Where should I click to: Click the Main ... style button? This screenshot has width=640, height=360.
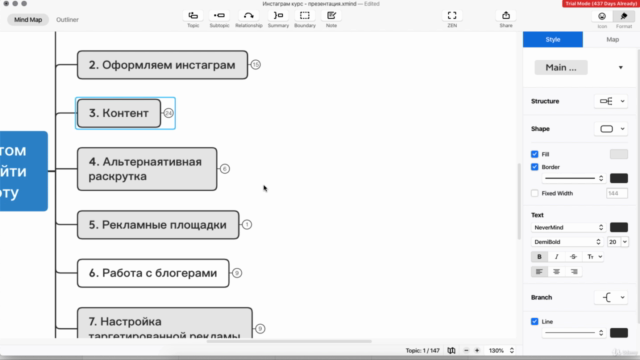coord(561,68)
